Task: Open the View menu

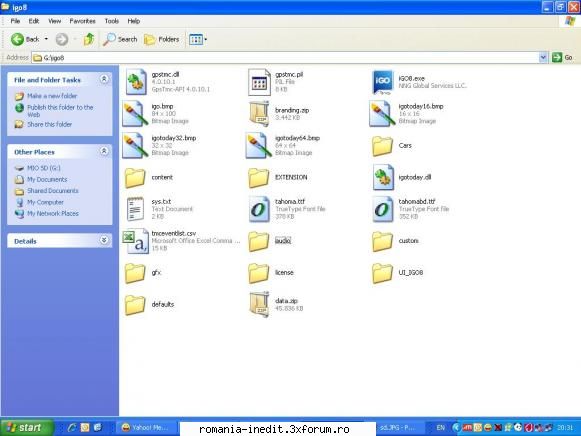Action: 54,21
